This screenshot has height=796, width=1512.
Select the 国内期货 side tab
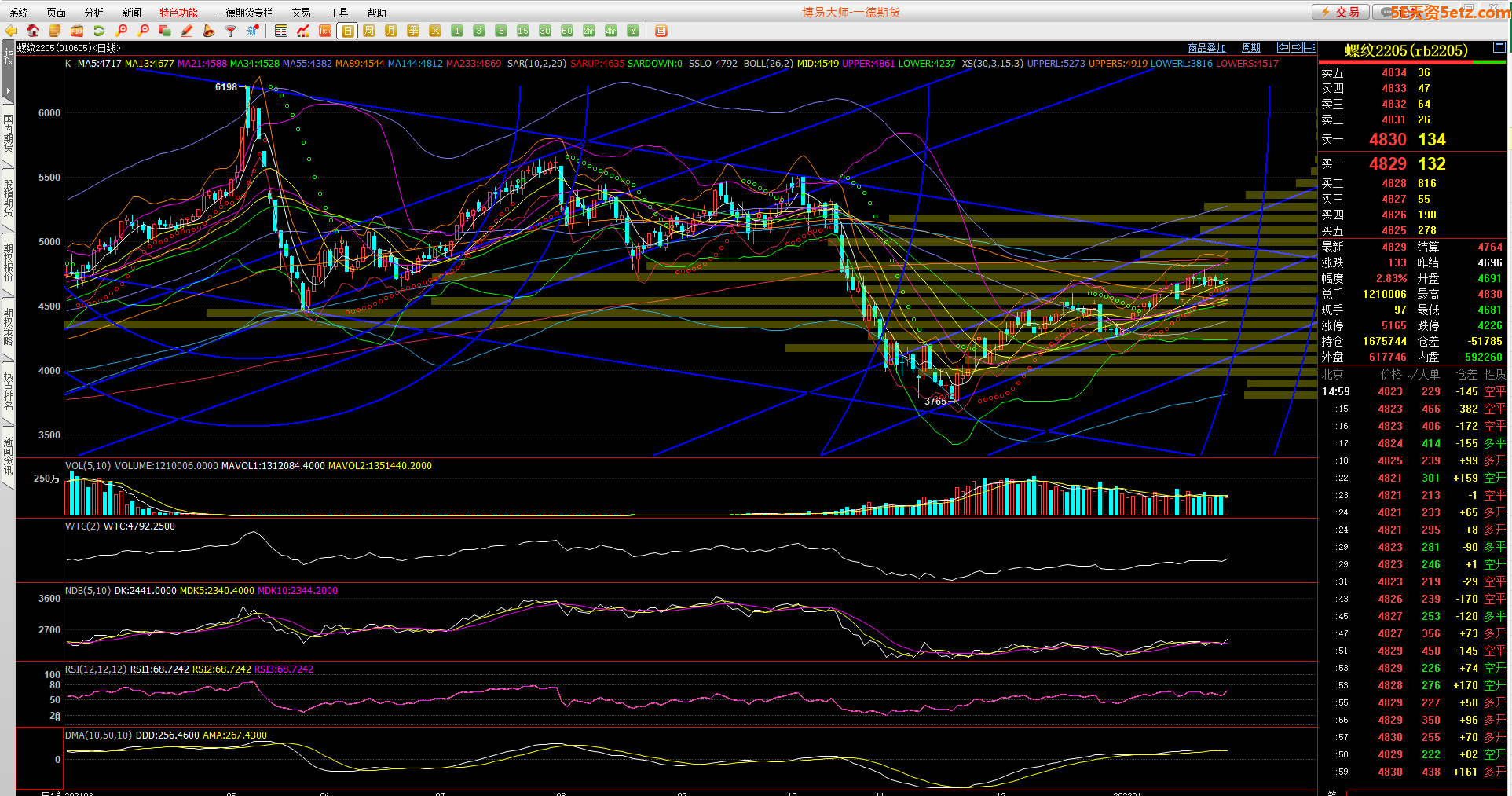pyautogui.click(x=8, y=134)
